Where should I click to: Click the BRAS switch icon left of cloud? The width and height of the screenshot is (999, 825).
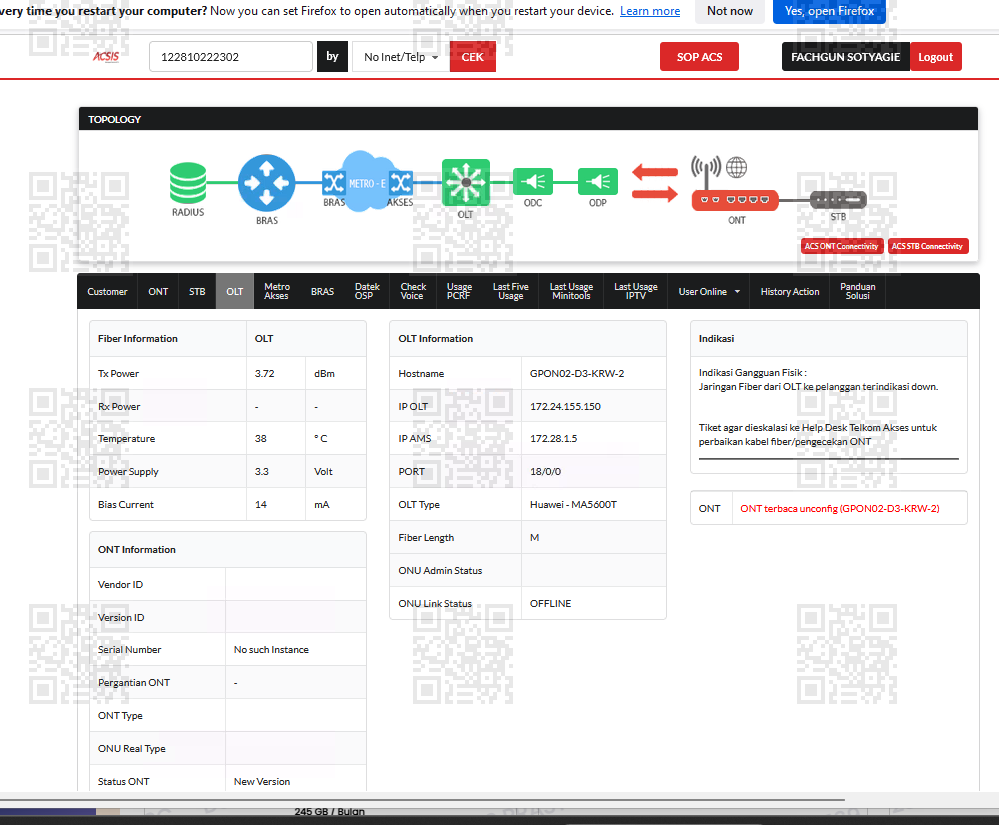click(x=334, y=183)
